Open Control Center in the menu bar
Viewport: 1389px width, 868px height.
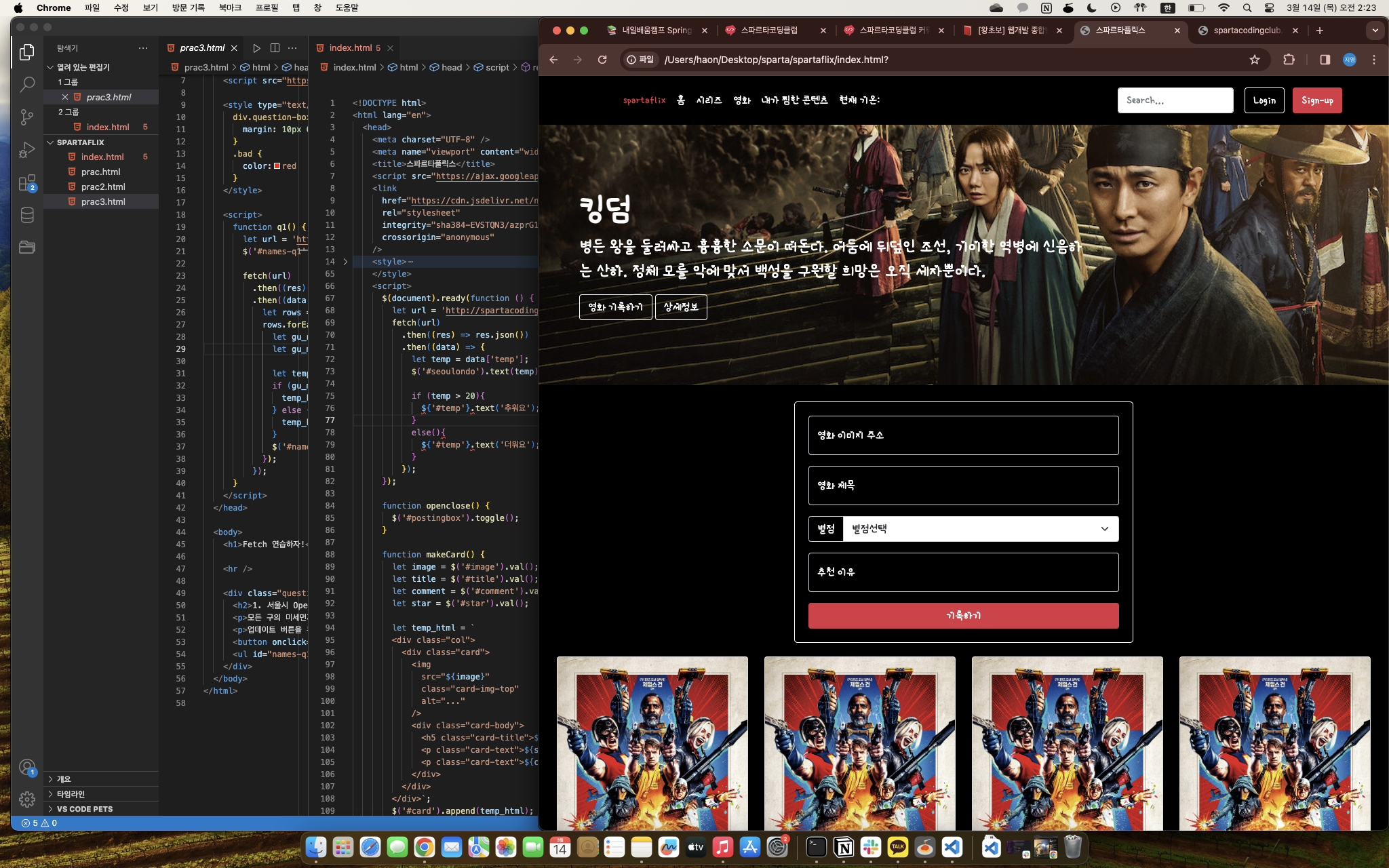[x=1269, y=8]
